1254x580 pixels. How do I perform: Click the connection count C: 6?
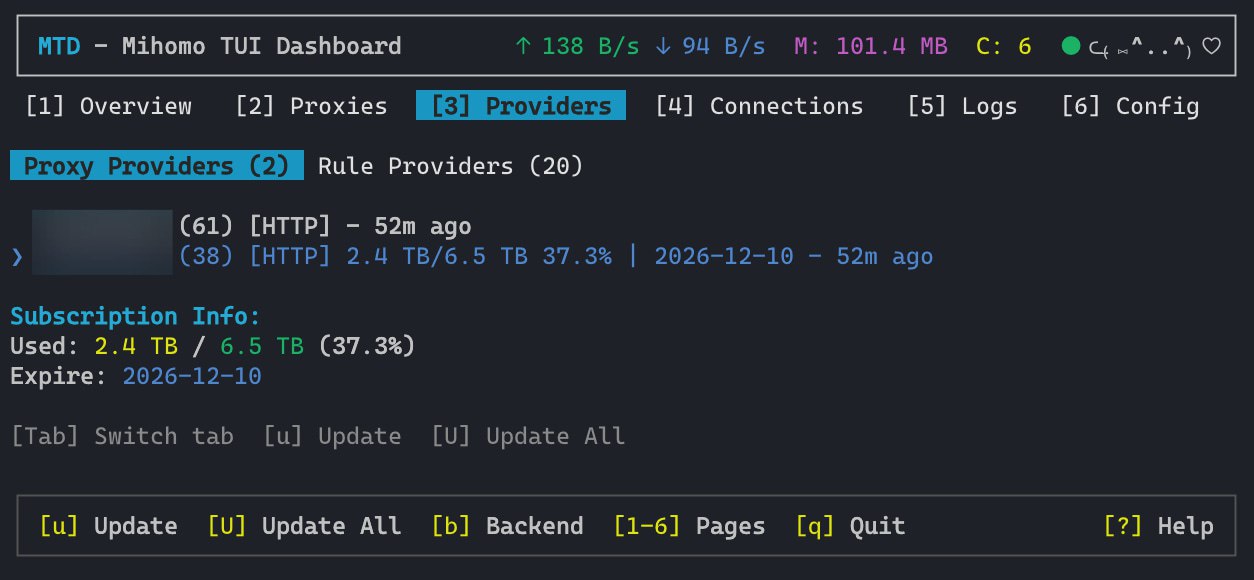tap(1004, 46)
